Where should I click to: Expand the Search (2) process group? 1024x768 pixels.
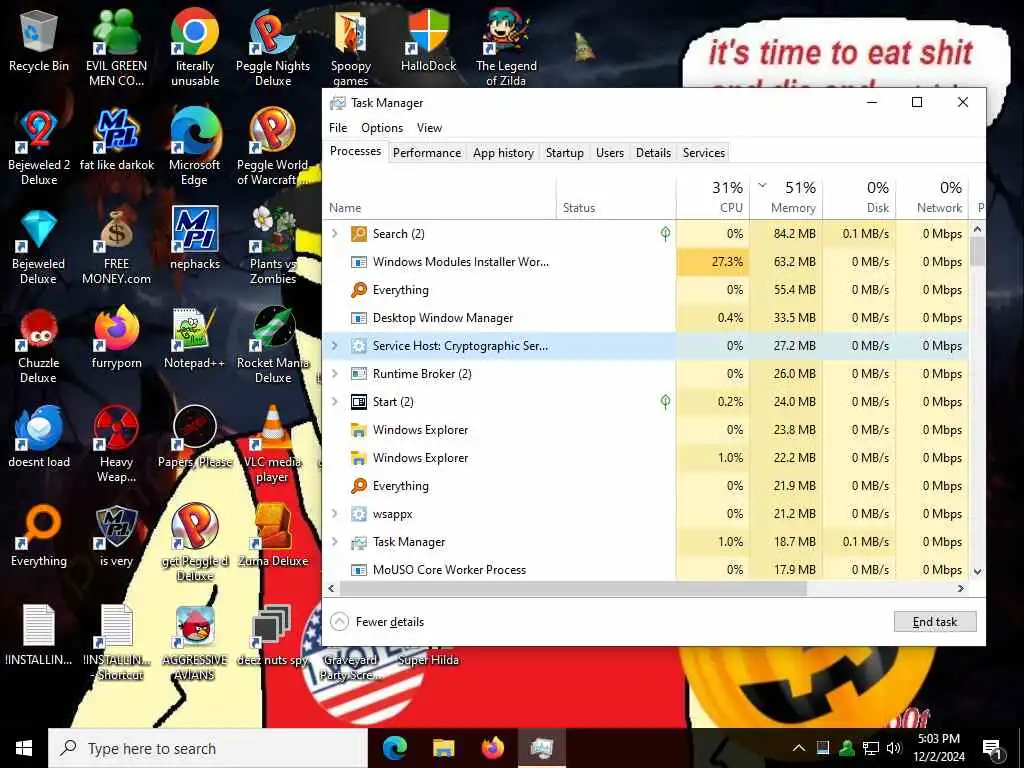[334, 233]
